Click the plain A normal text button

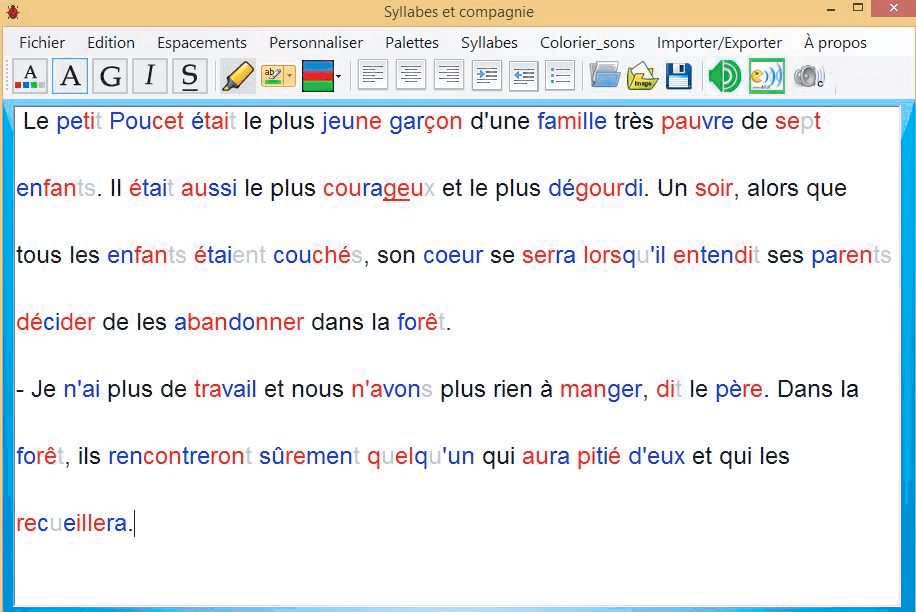70,76
